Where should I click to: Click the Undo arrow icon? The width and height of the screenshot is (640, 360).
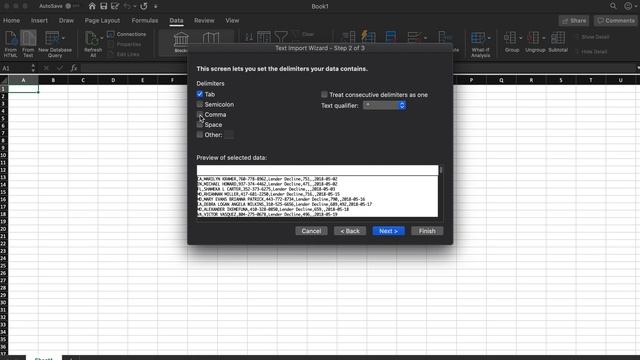pos(127,6)
